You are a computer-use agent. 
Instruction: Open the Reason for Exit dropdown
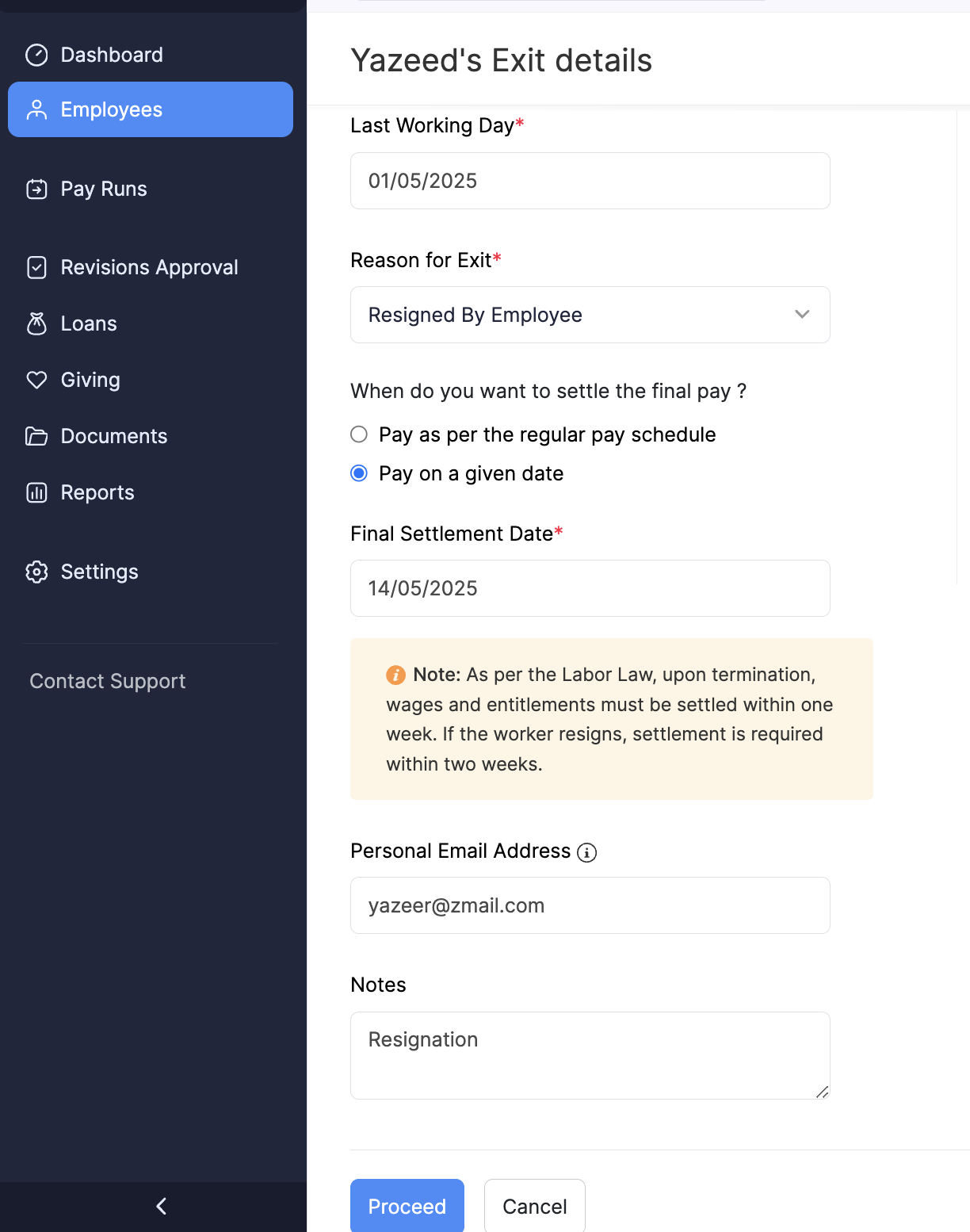point(590,315)
